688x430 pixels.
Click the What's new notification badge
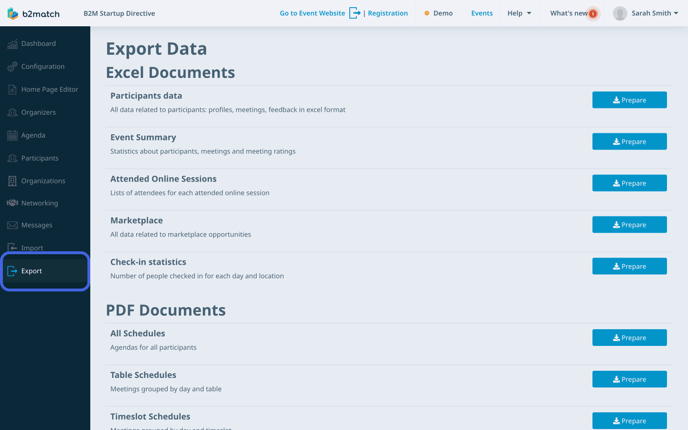coord(593,14)
